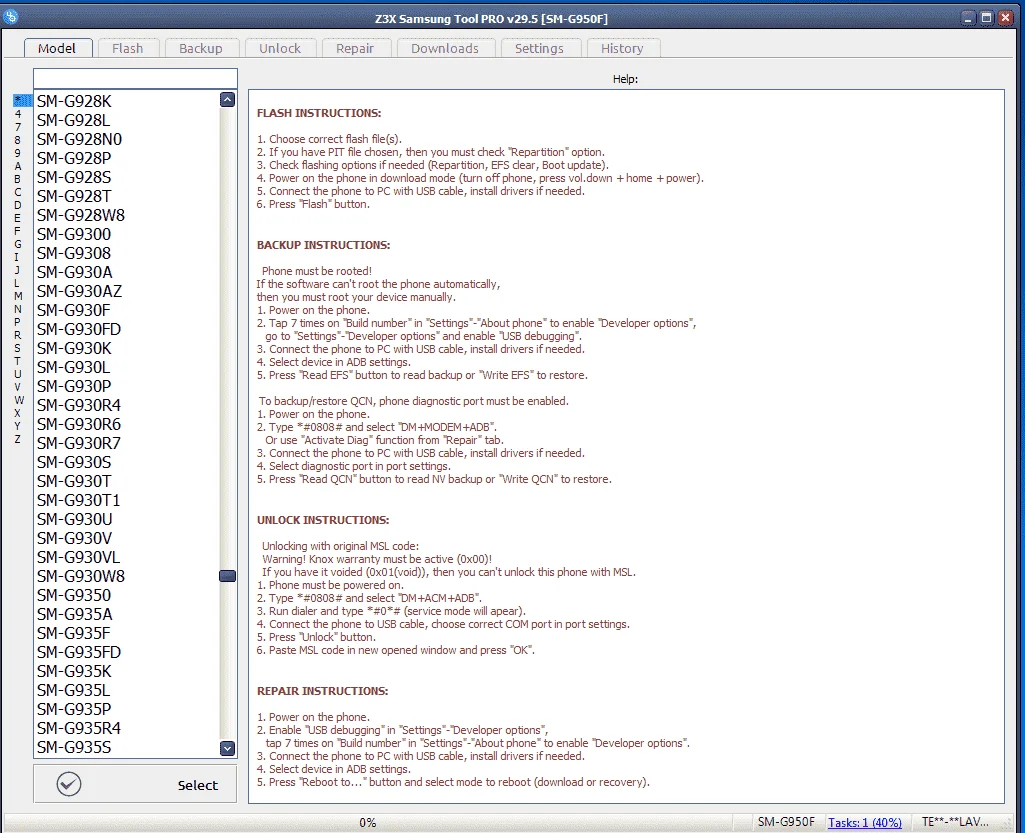This screenshot has height=833, width=1025.
Task: Minimize the Z3X Samsung Tool window
Action: (968, 18)
